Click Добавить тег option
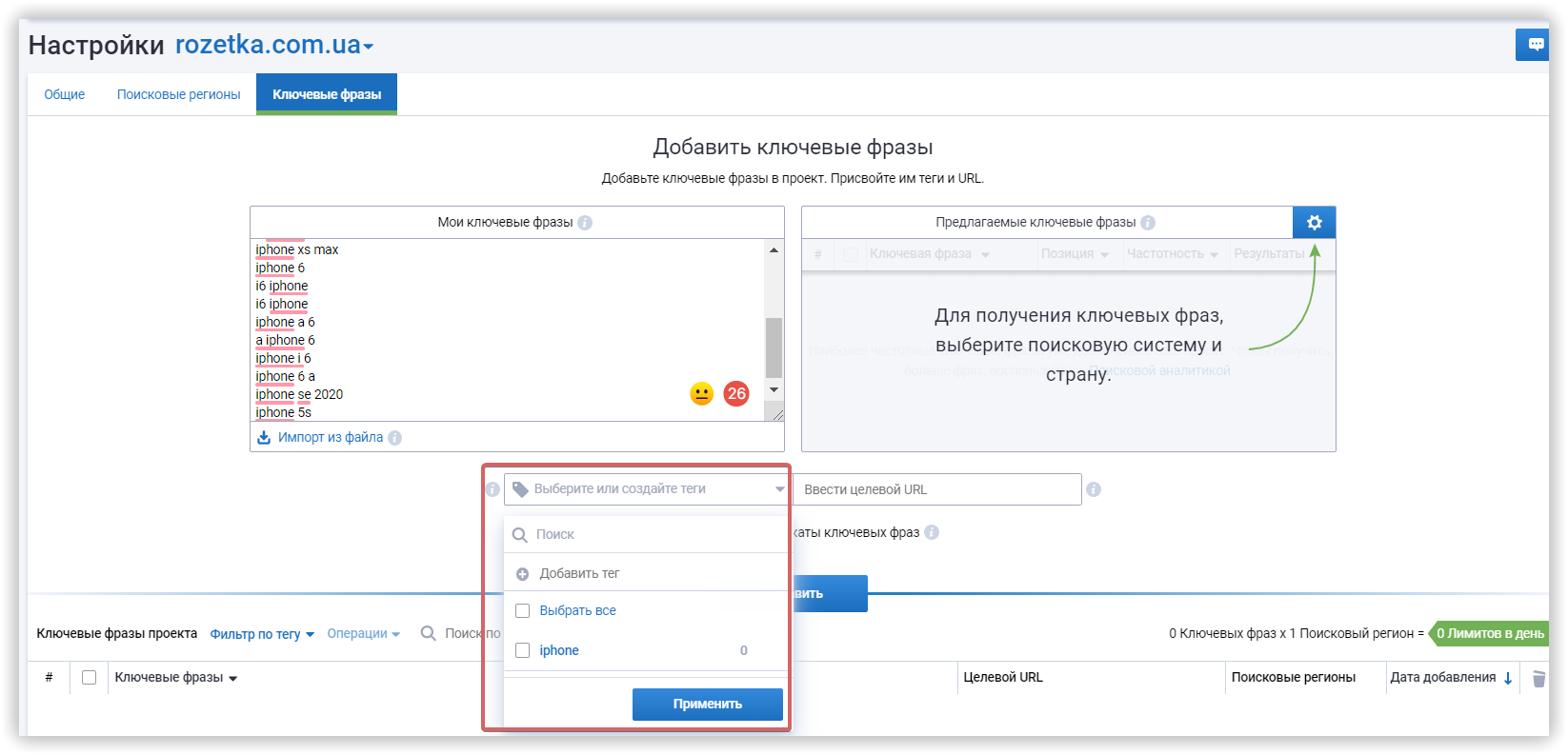 click(x=579, y=573)
